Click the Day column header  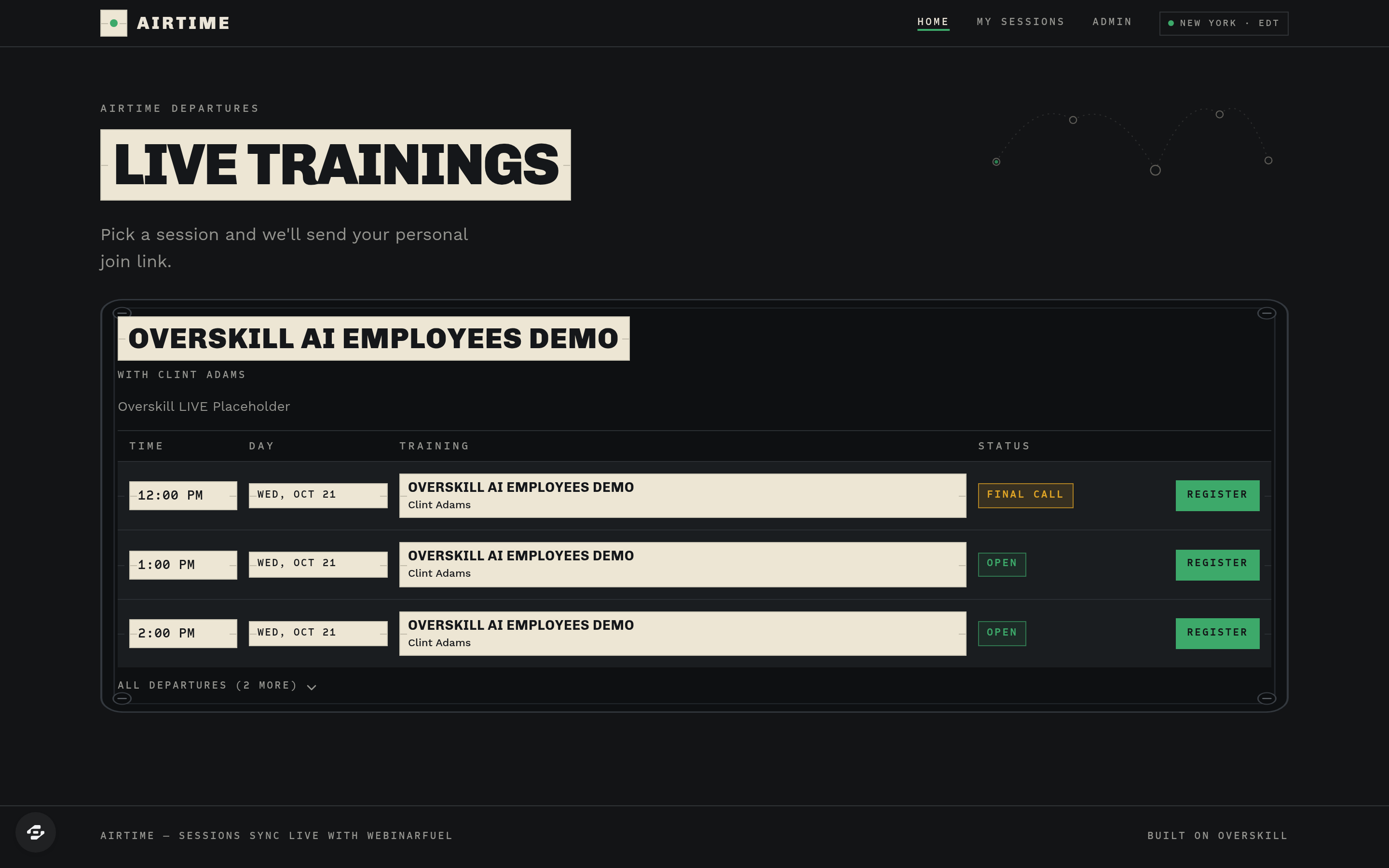(x=261, y=446)
